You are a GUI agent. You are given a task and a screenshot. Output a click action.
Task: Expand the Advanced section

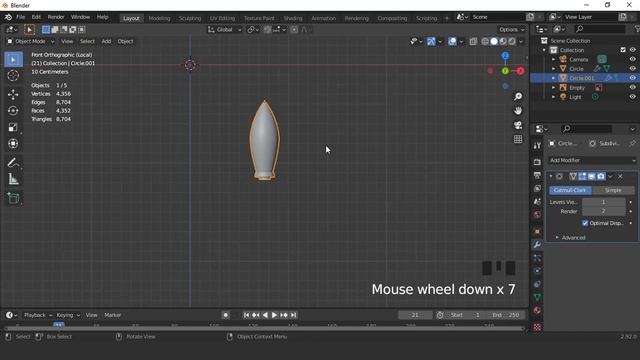tap(570, 238)
